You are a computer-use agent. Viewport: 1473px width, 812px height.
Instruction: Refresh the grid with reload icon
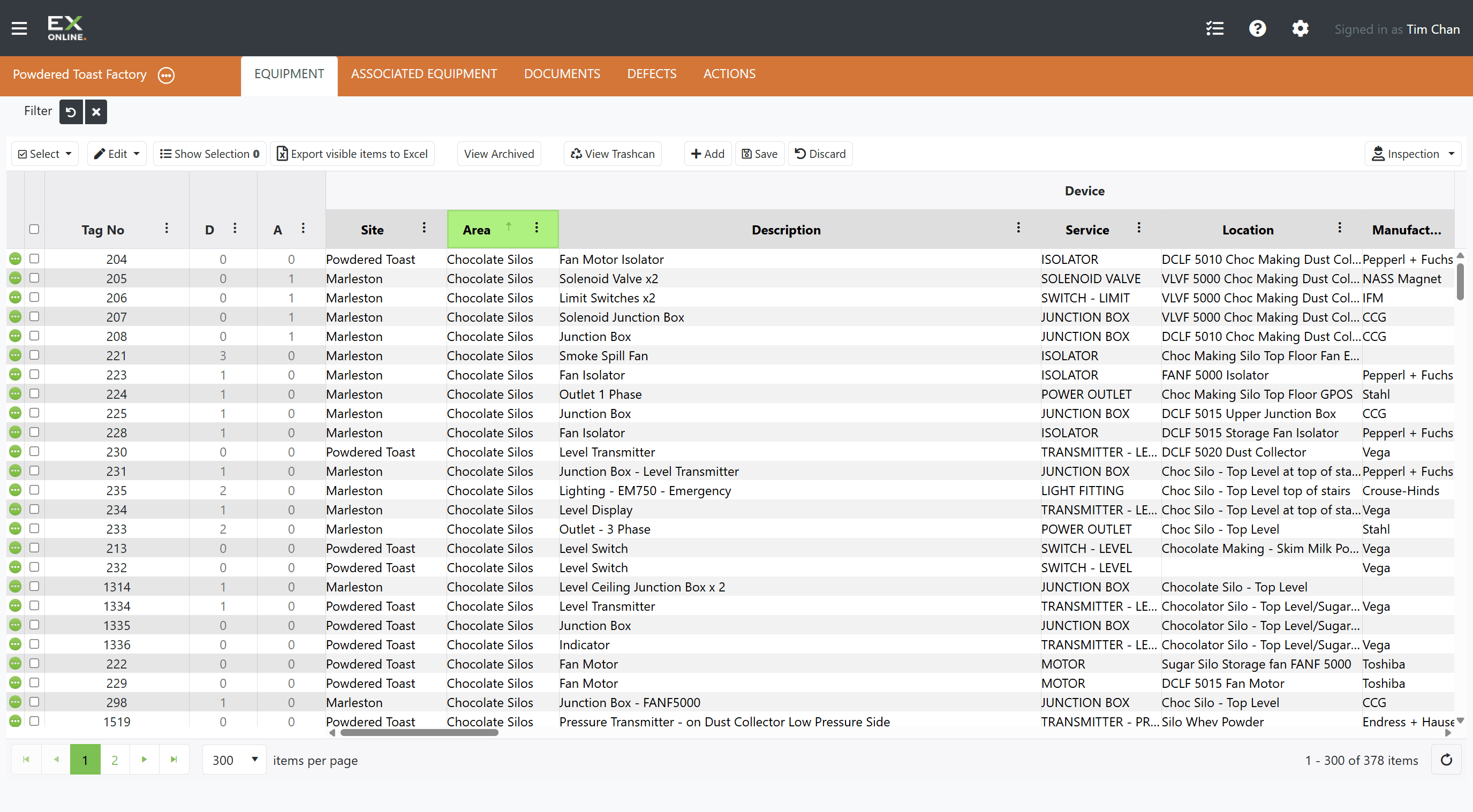click(x=1446, y=760)
